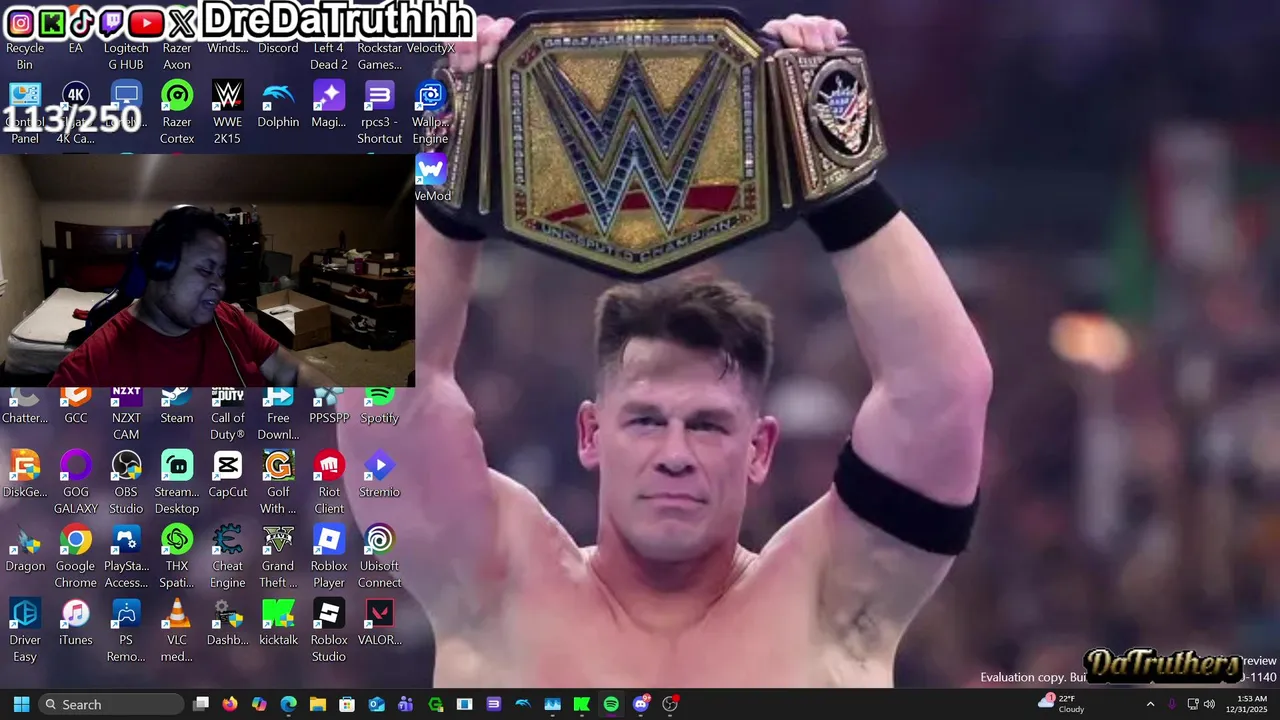Click the Spotify desktop shortcut label

point(380,418)
